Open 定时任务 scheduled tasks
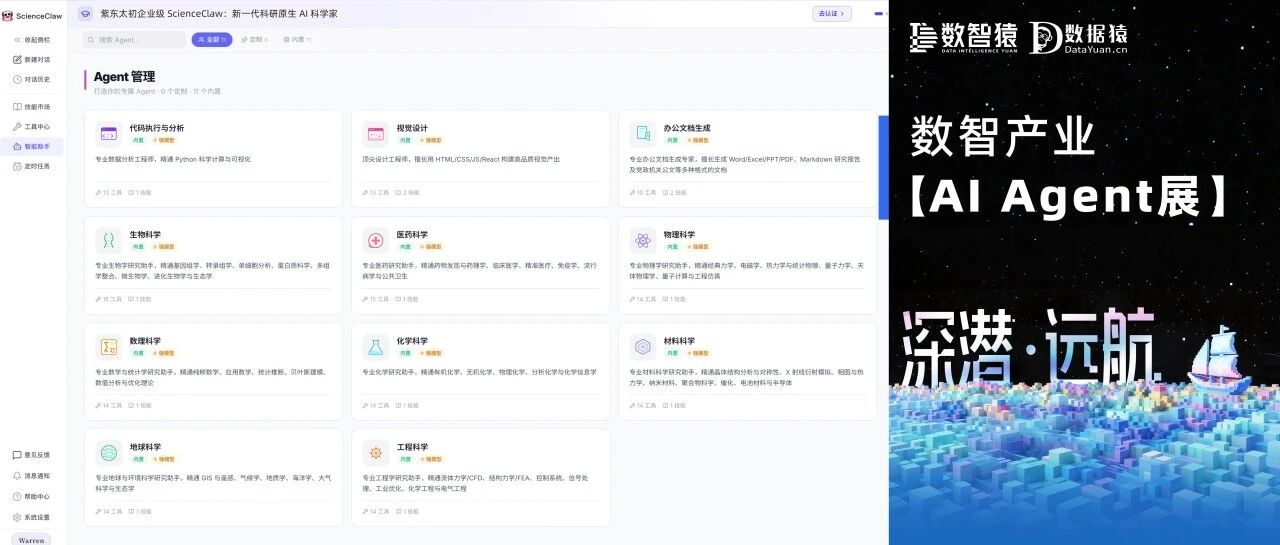The width and height of the screenshot is (1280, 545). [x=31, y=166]
